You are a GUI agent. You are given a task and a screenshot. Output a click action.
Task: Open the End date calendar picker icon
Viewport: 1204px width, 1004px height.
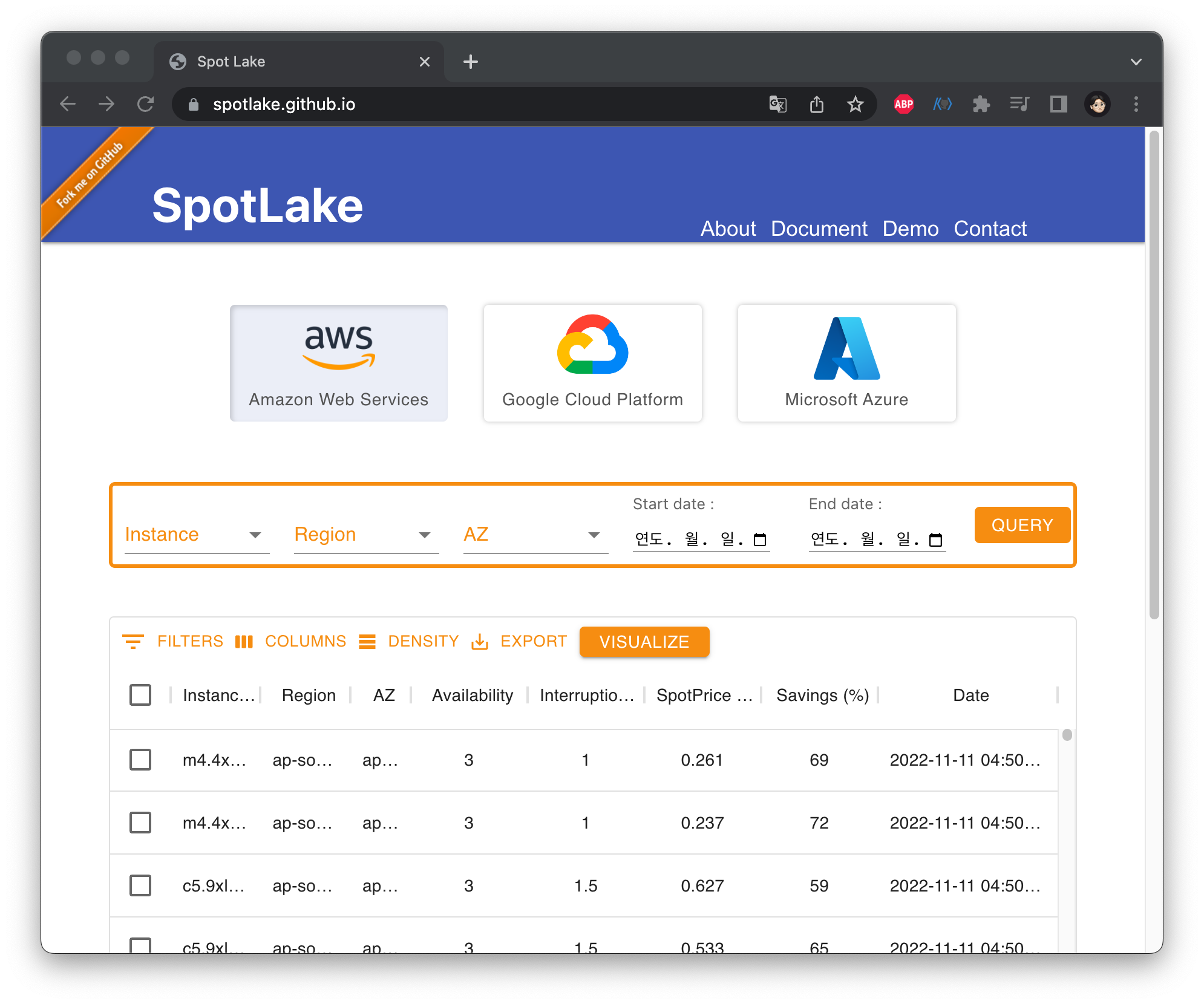click(x=936, y=540)
